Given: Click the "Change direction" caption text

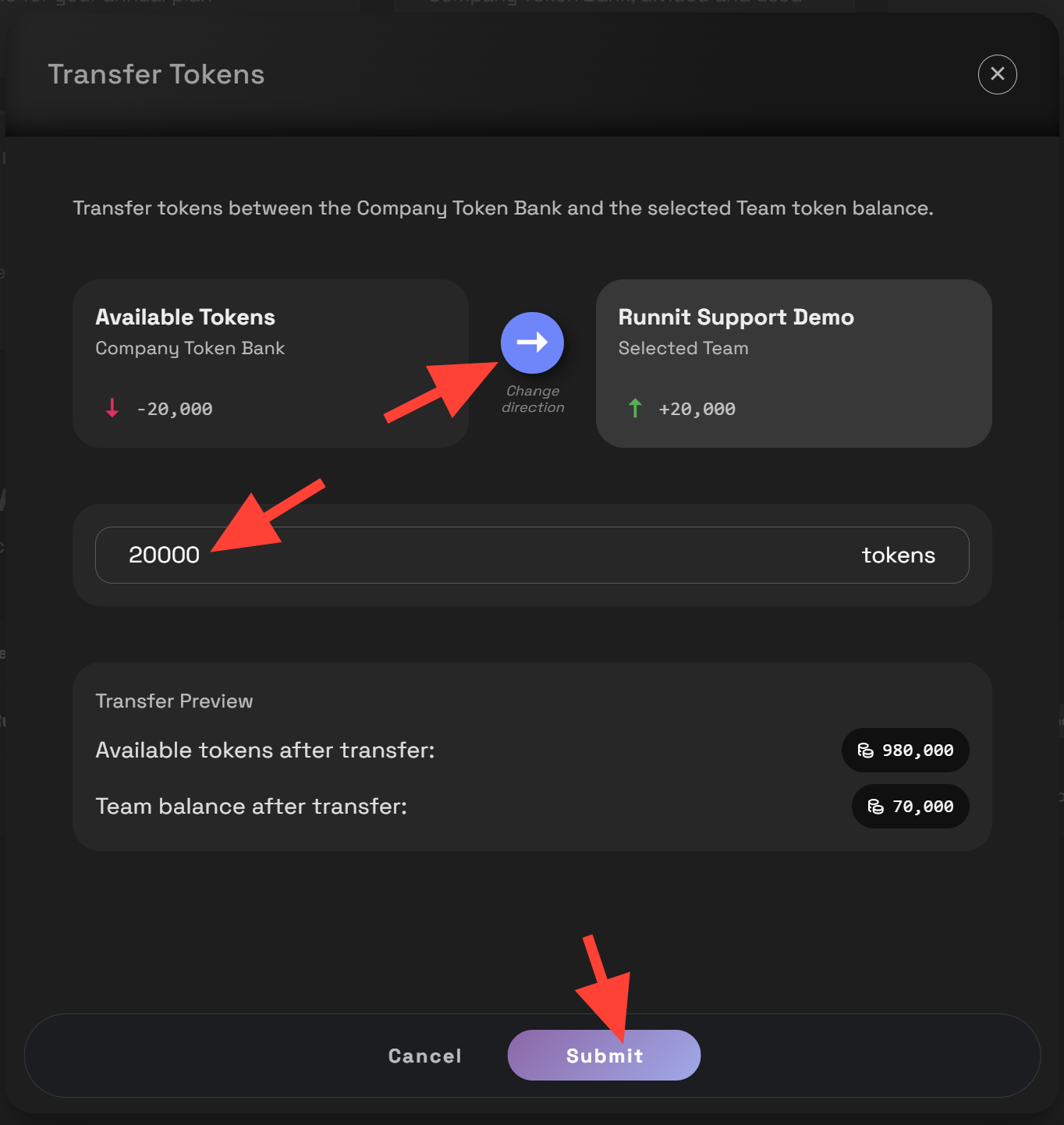Looking at the screenshot, I should (x=533, y=399).
